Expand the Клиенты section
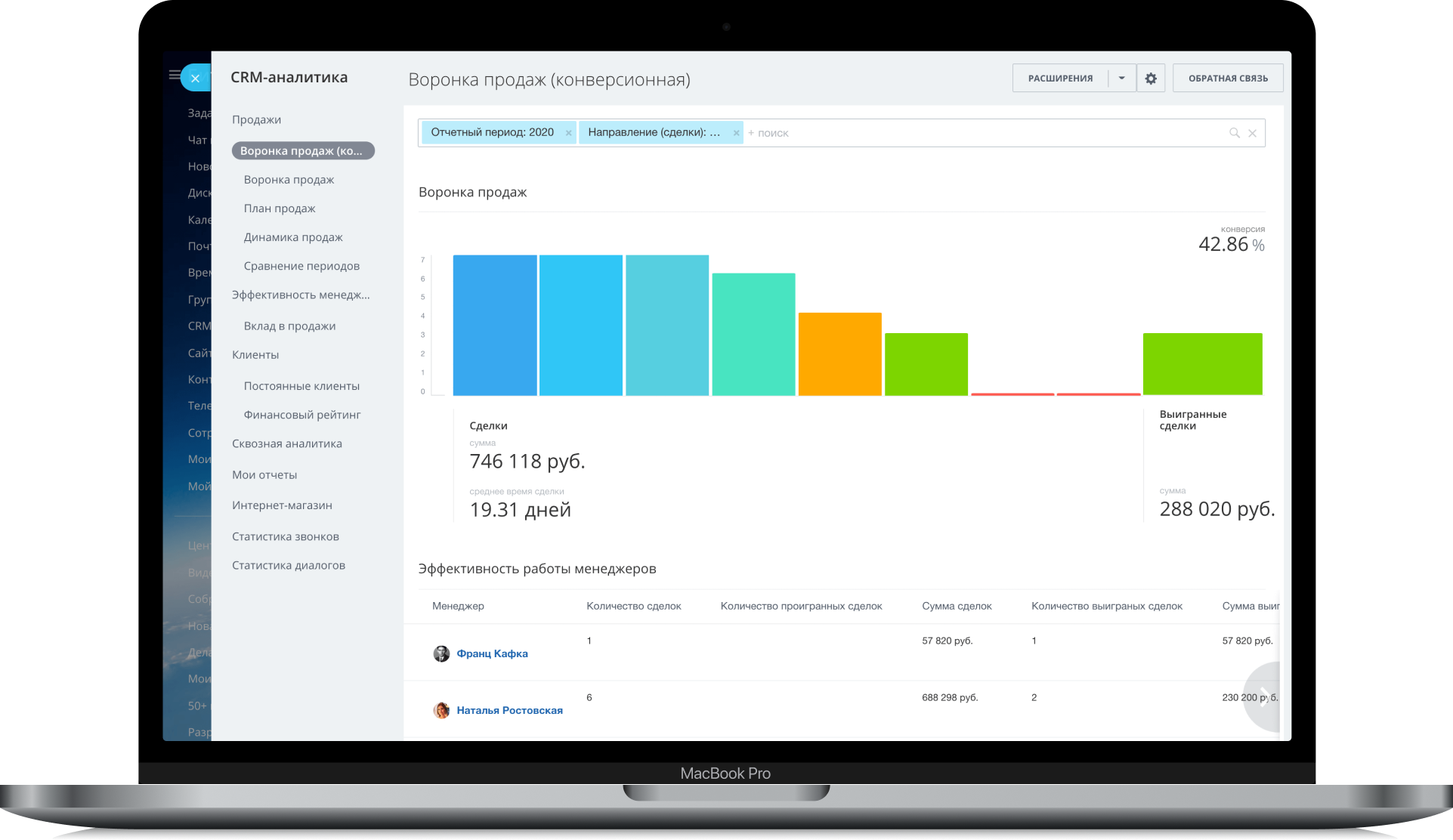The height and width of the screenshot is (840, 1453). click(x=255, y=354)
